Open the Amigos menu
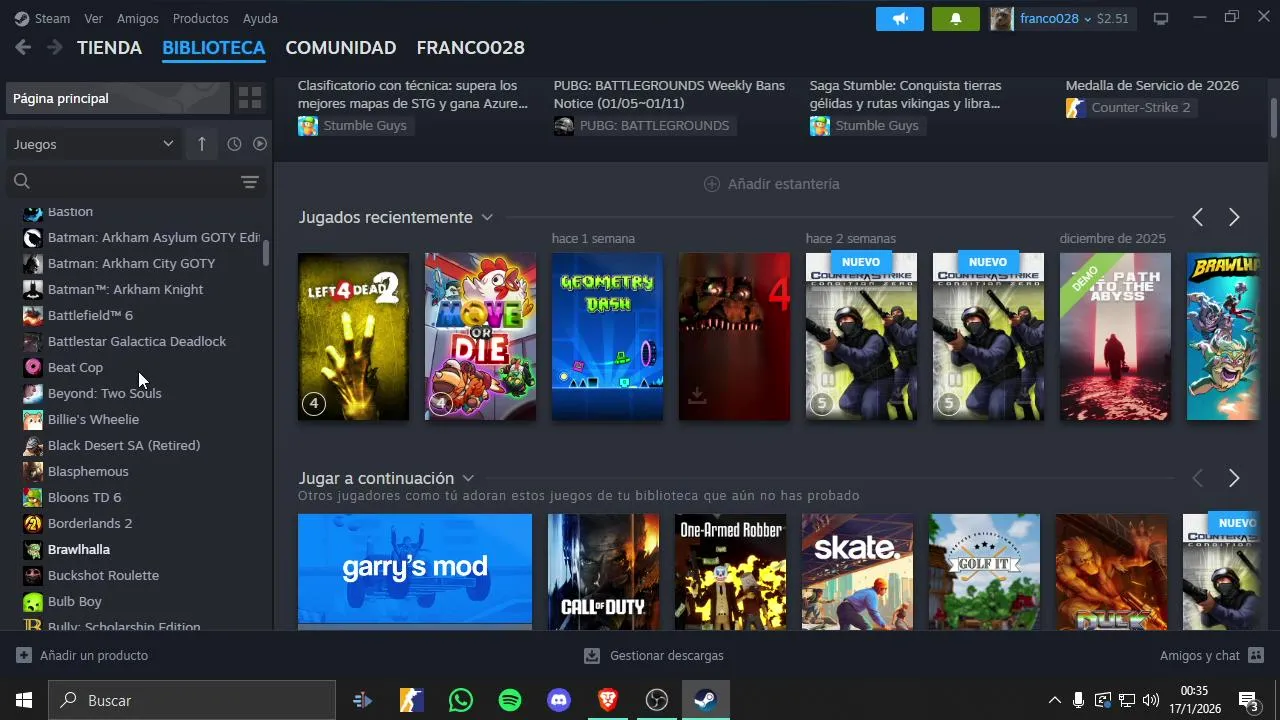Viewport: 1280px width, 720px height. coord(138,18)
